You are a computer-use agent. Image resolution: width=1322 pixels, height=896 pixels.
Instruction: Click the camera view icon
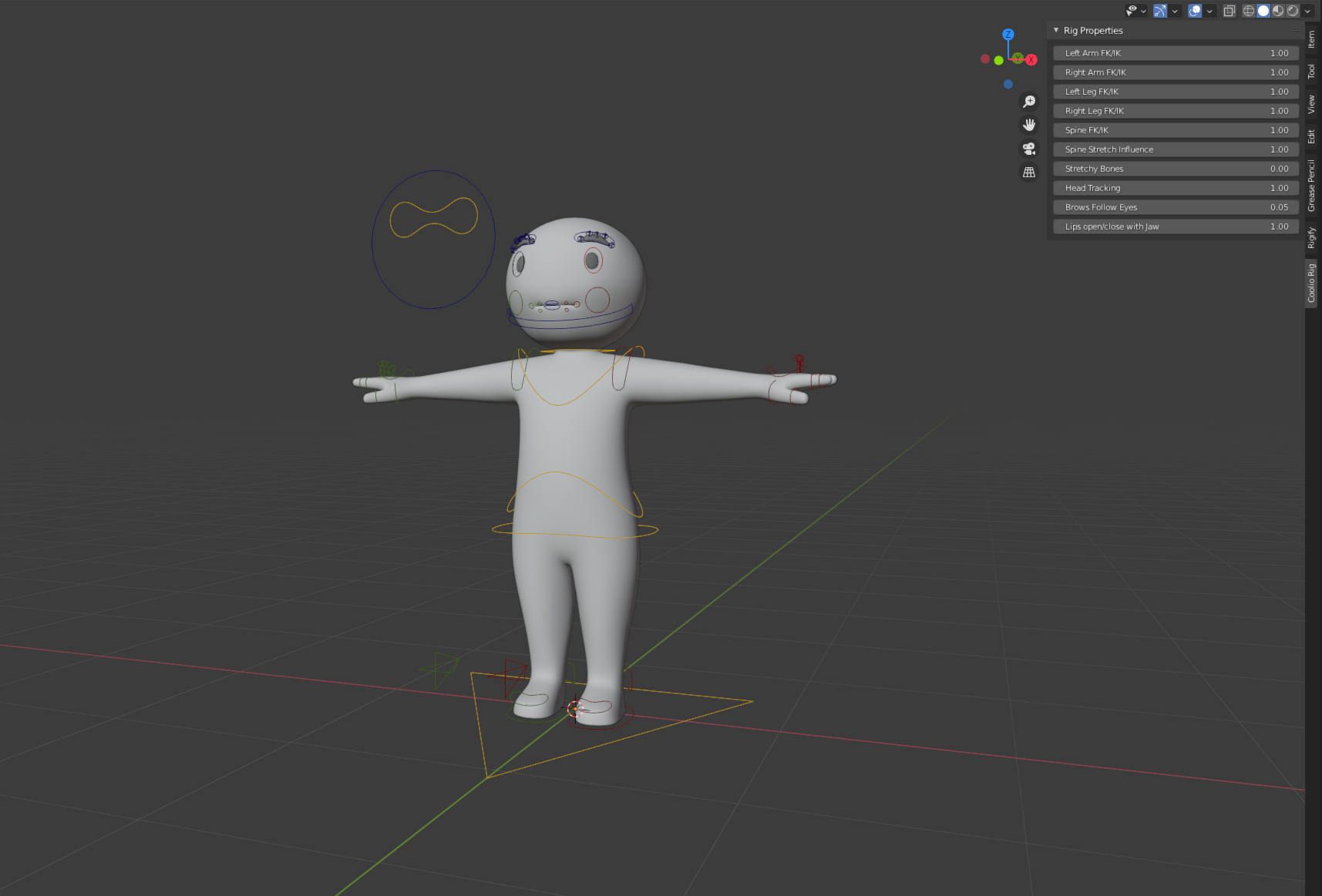pos(1029,148)
